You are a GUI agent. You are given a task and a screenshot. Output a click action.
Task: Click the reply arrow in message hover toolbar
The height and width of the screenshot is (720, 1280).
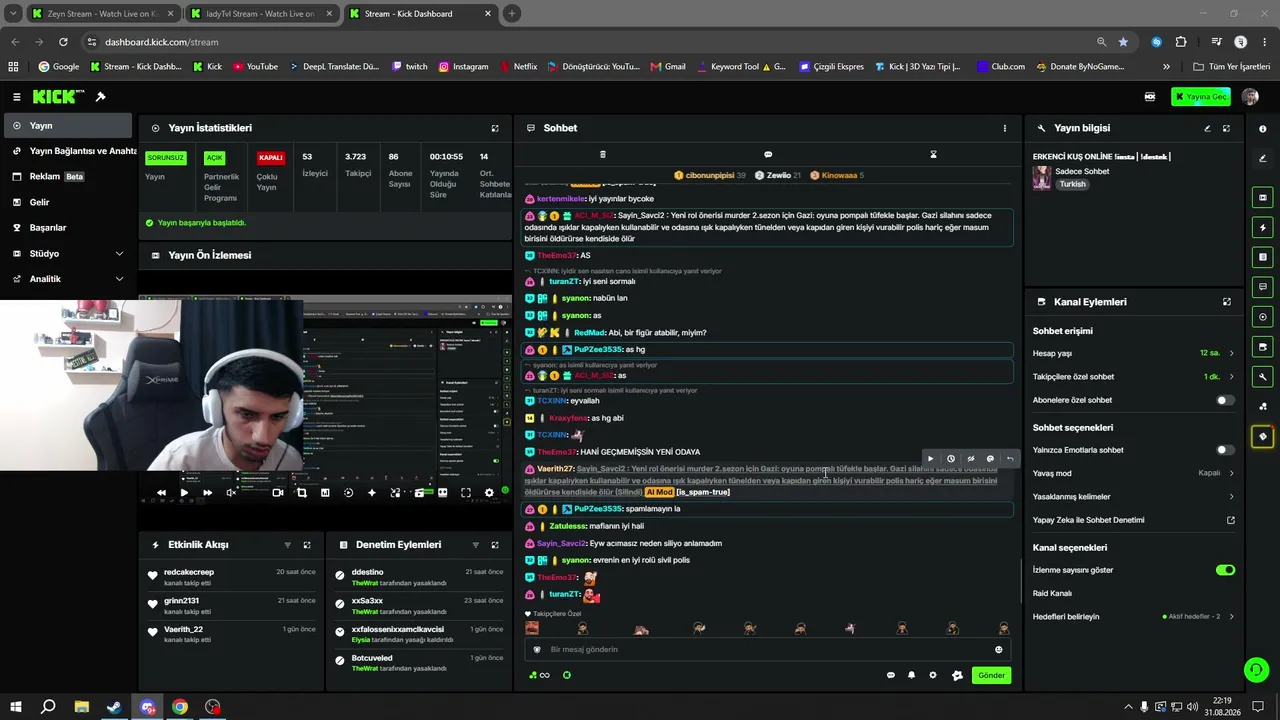(x=1010, y=459)
